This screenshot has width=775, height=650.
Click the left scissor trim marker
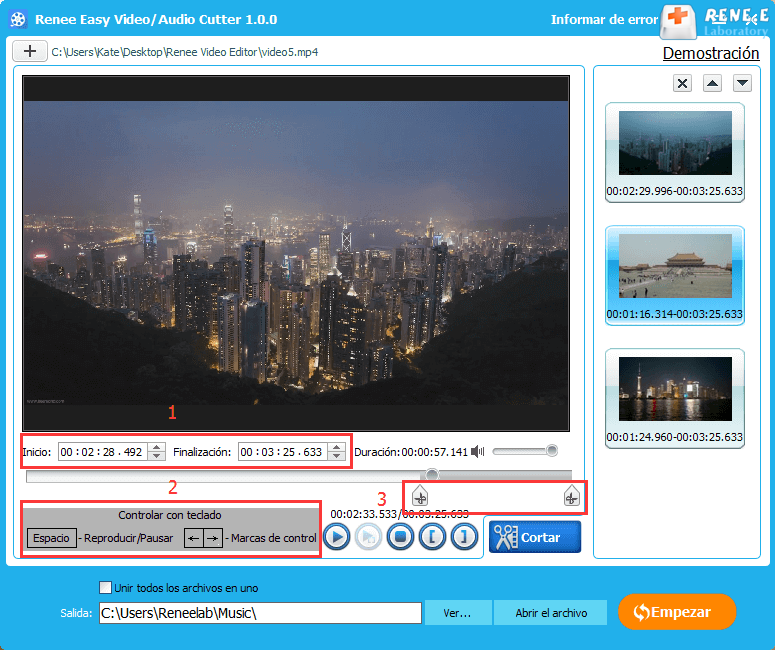(420, 496)
